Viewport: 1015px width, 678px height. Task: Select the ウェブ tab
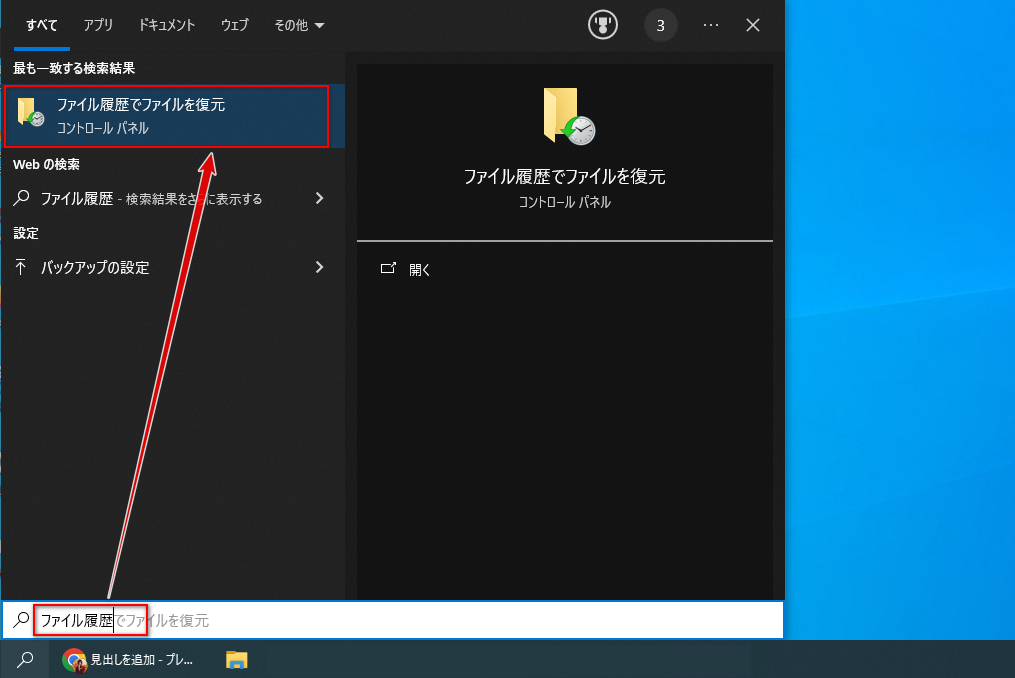234,25
